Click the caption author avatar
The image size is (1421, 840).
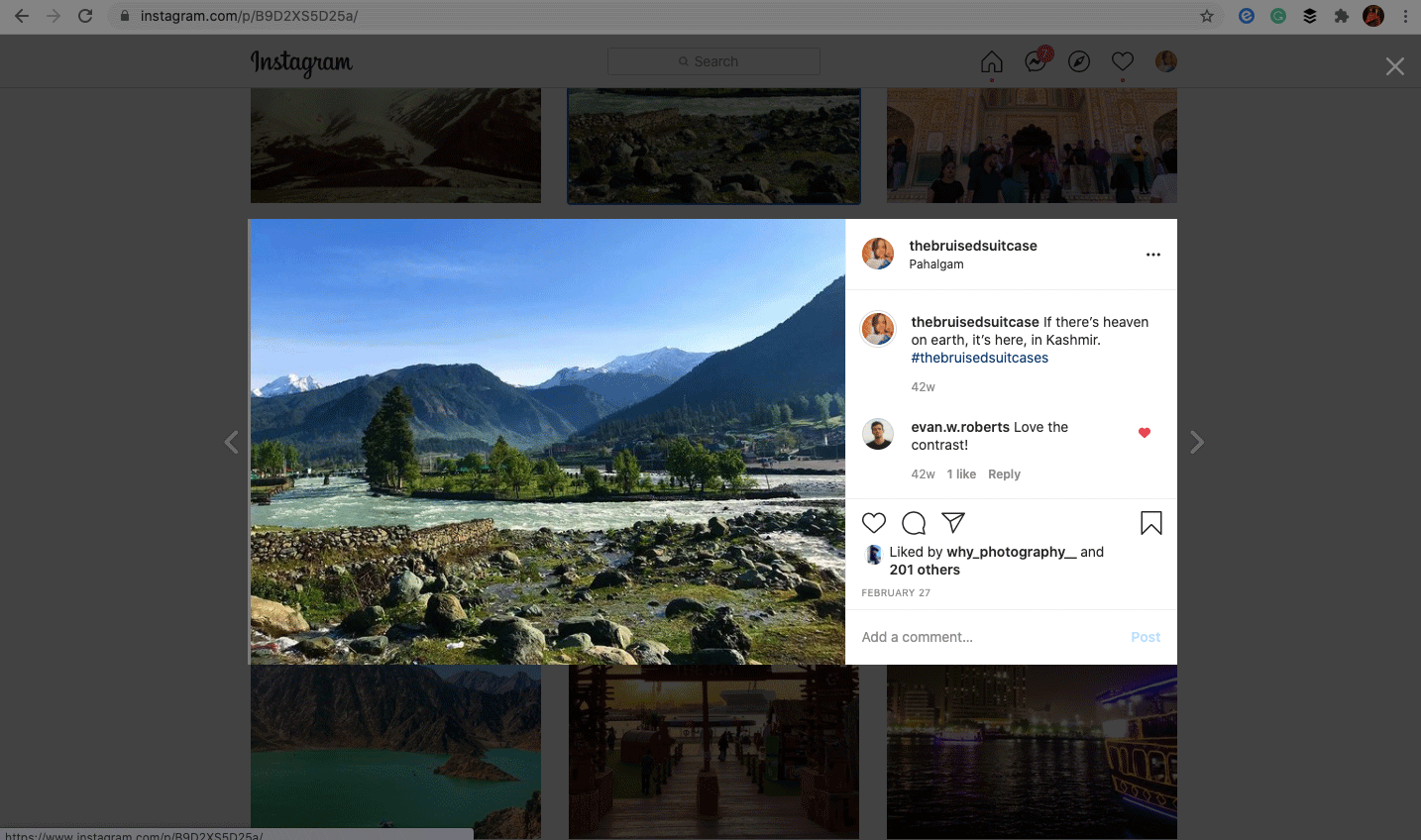click(x=878, y=329)
